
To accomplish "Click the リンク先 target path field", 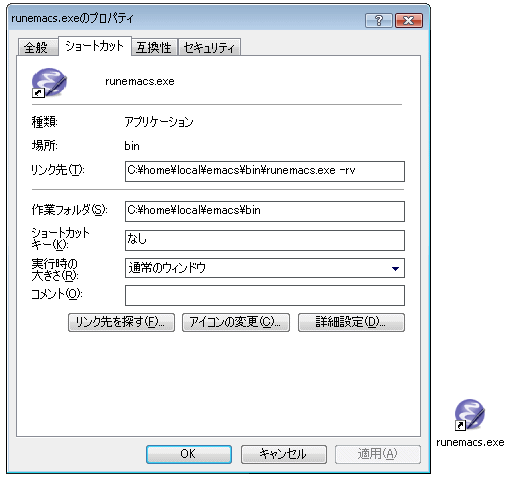I will coord(265,171).
